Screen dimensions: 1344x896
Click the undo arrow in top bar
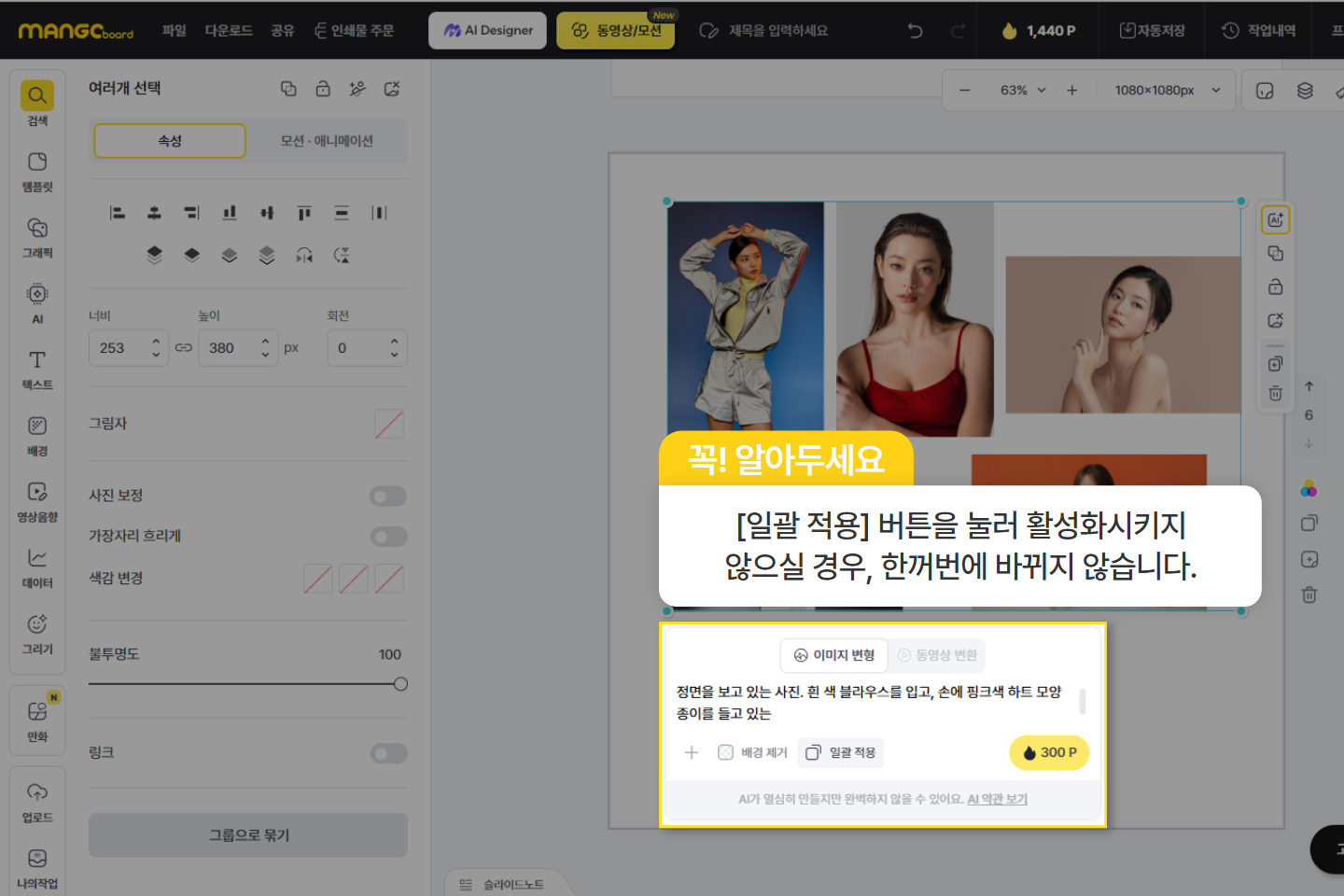[x=915, y=31]
